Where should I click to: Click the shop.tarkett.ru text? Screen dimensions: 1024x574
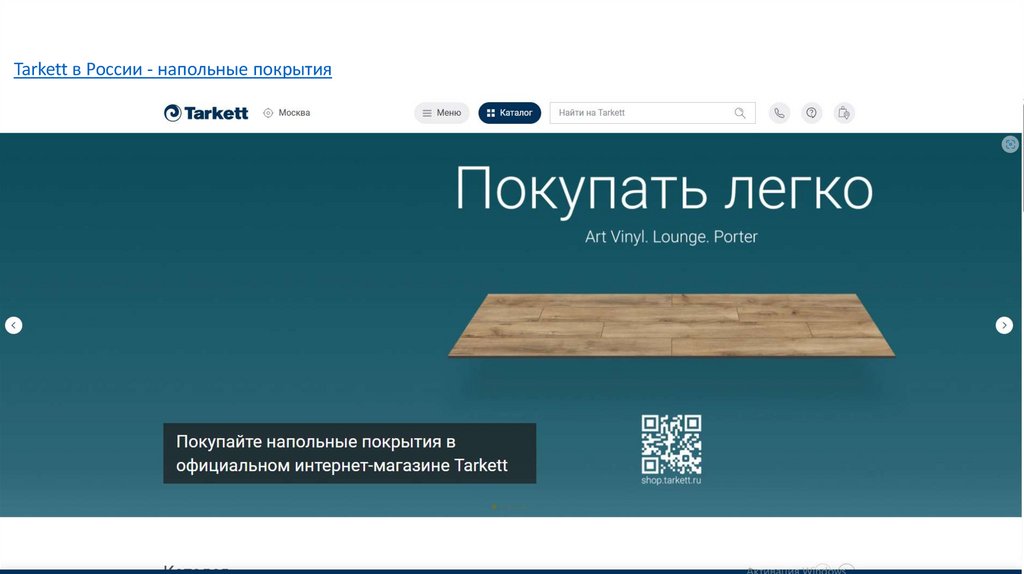pos(671,480)
